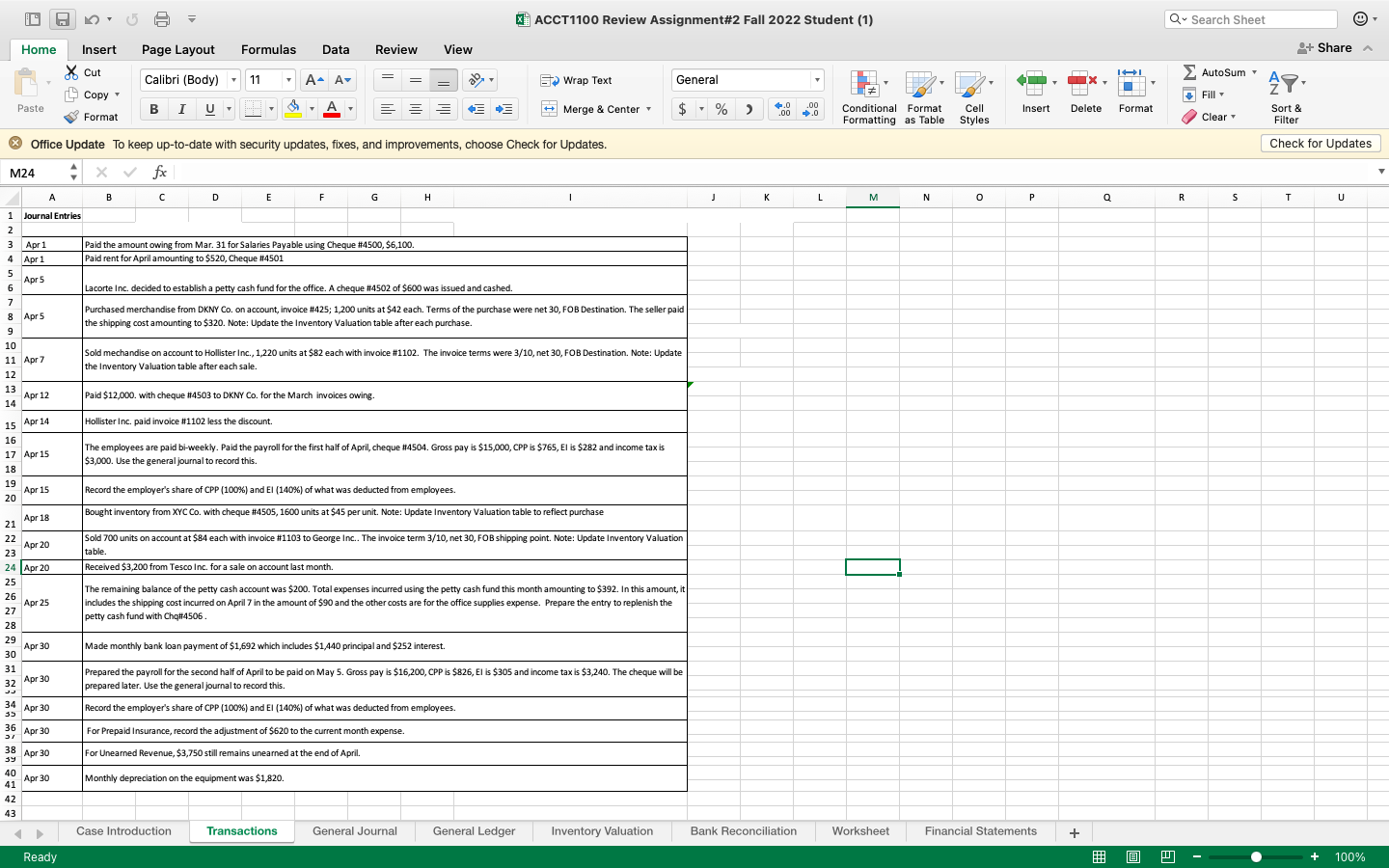Click the Share button

click(1332, 47)
